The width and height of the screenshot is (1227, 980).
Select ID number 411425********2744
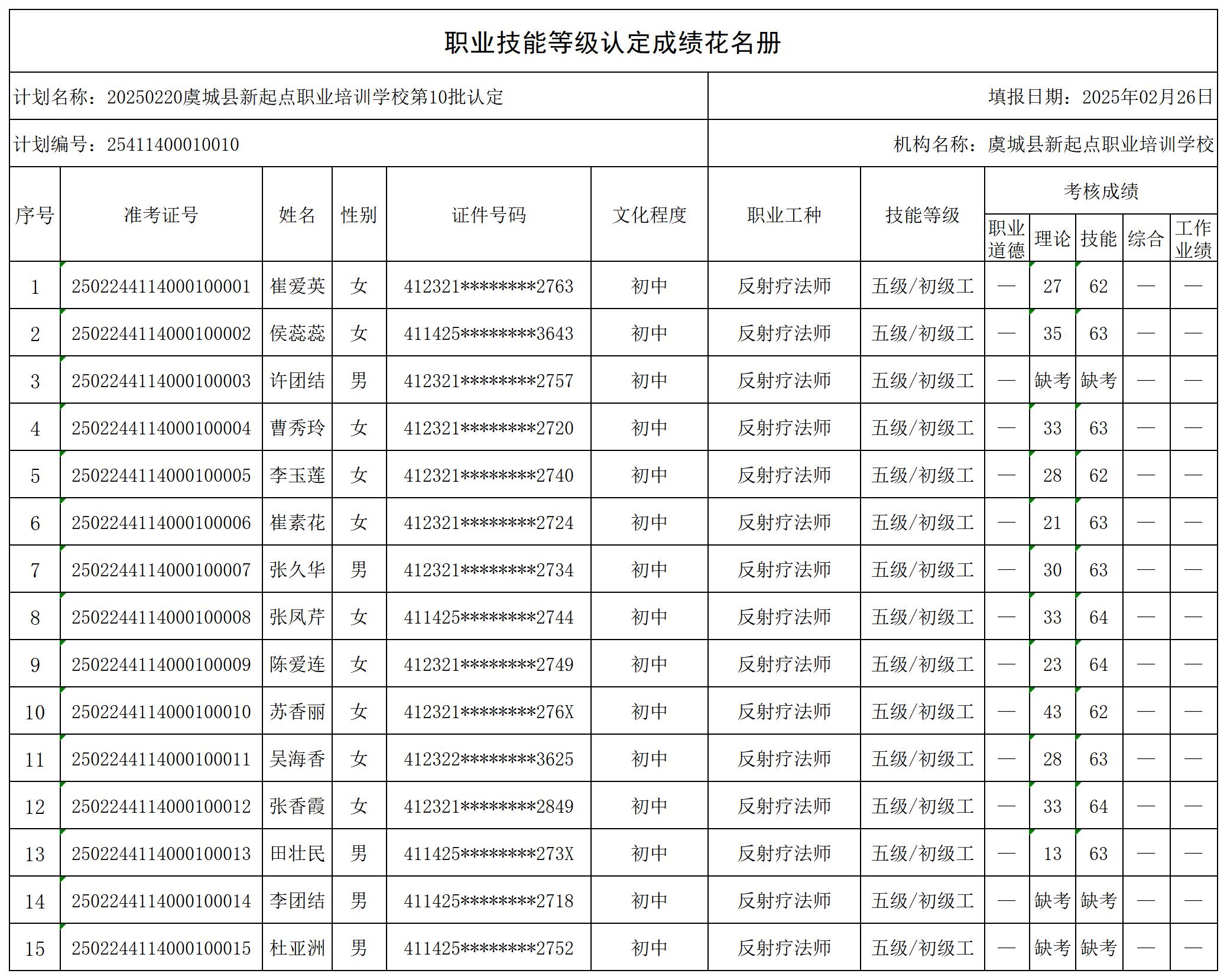tap(489, 617)
